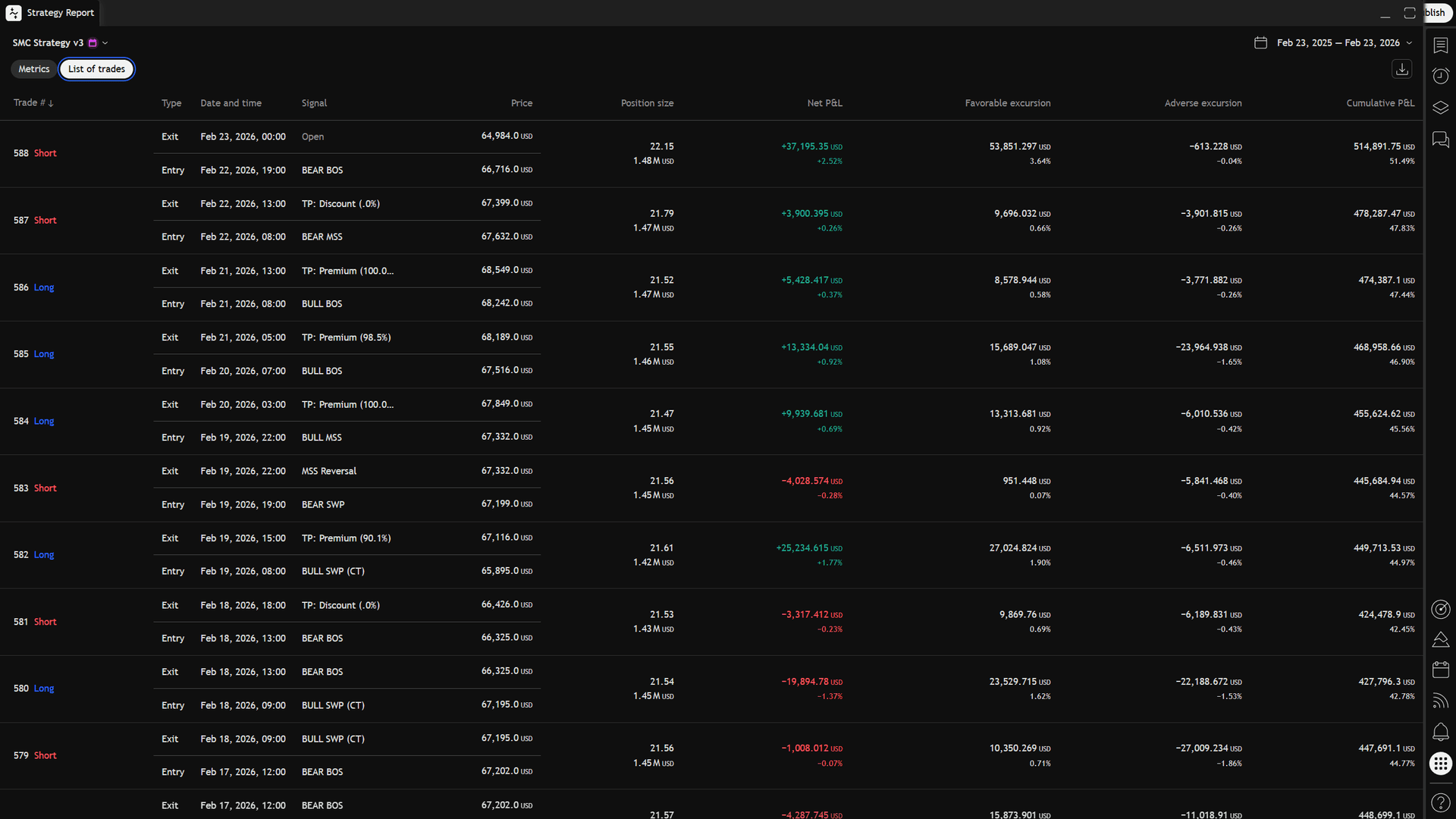
Task: Select the List of trades view
Action: click(x=96, y=68)
